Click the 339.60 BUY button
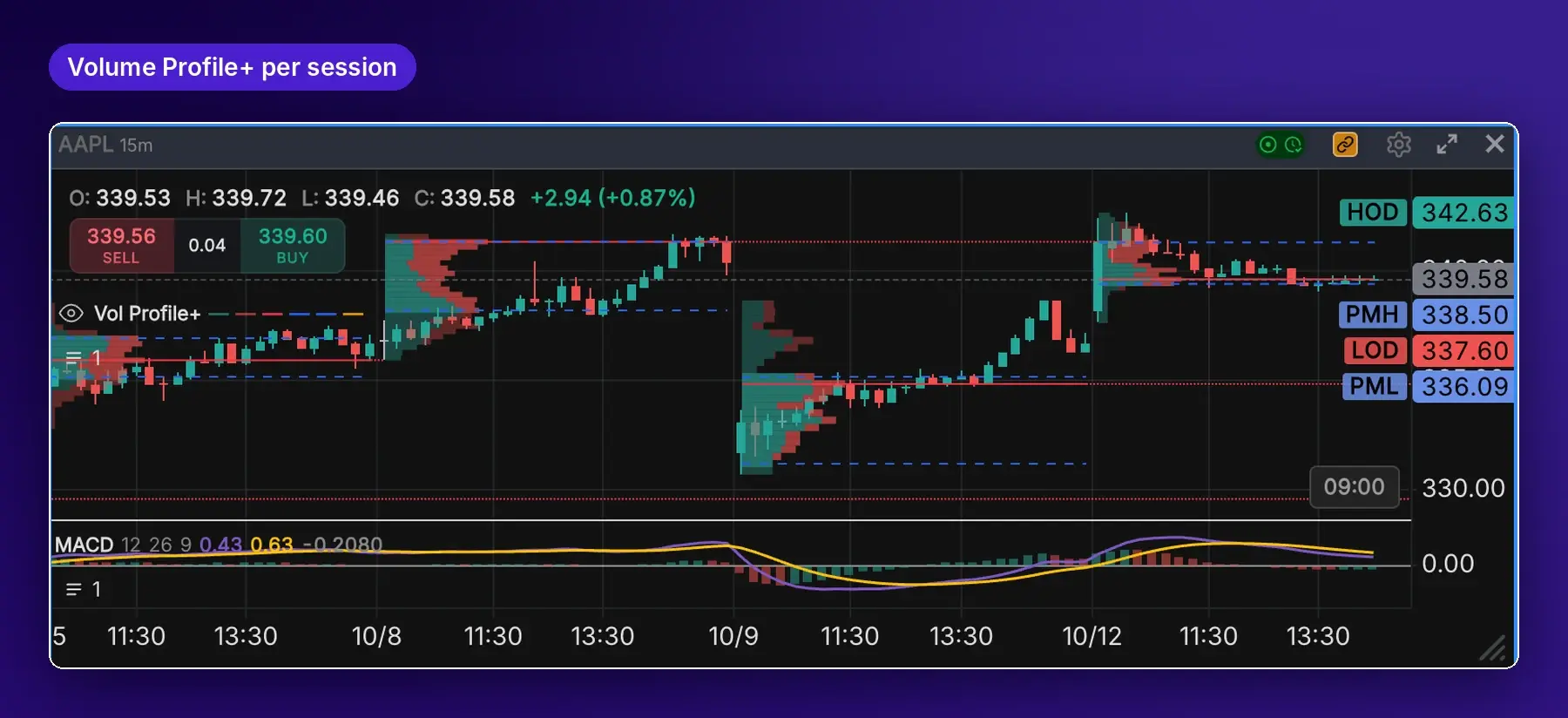The image size is (1568, 718). (293, 246)
